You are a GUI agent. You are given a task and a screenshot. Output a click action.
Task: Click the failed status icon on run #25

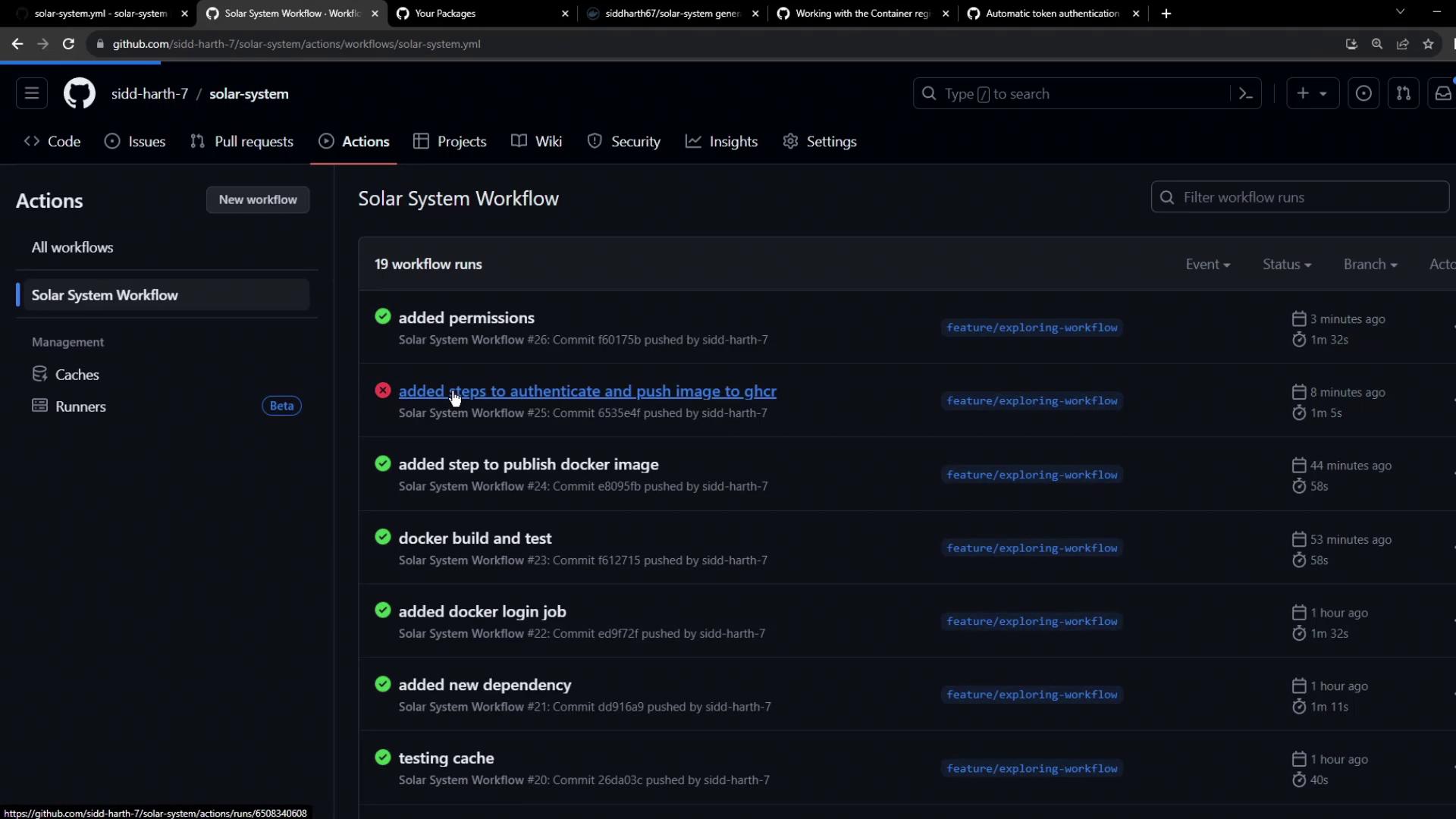tap(383, 391)
